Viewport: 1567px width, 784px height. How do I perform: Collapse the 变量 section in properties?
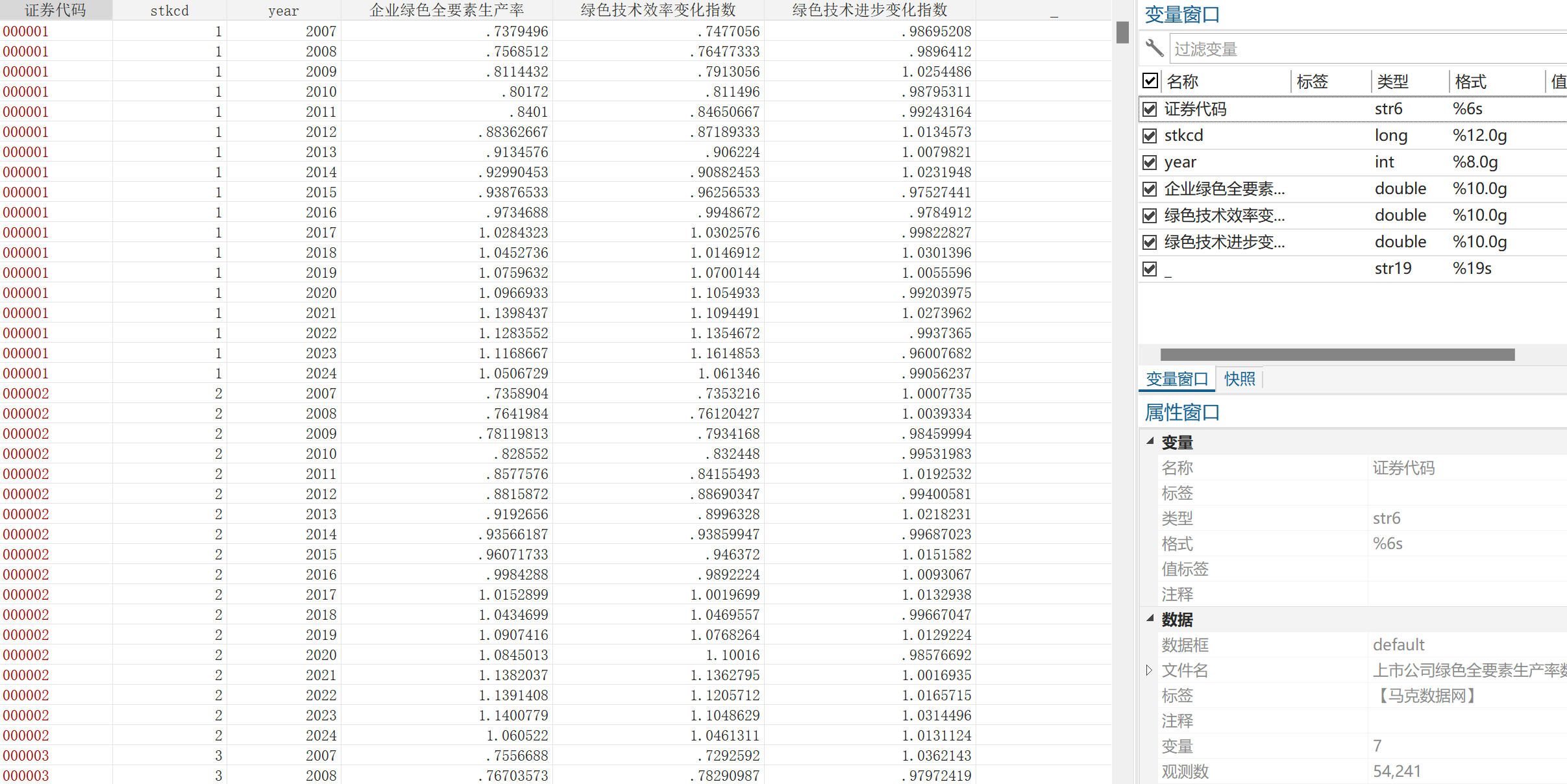1150,441
